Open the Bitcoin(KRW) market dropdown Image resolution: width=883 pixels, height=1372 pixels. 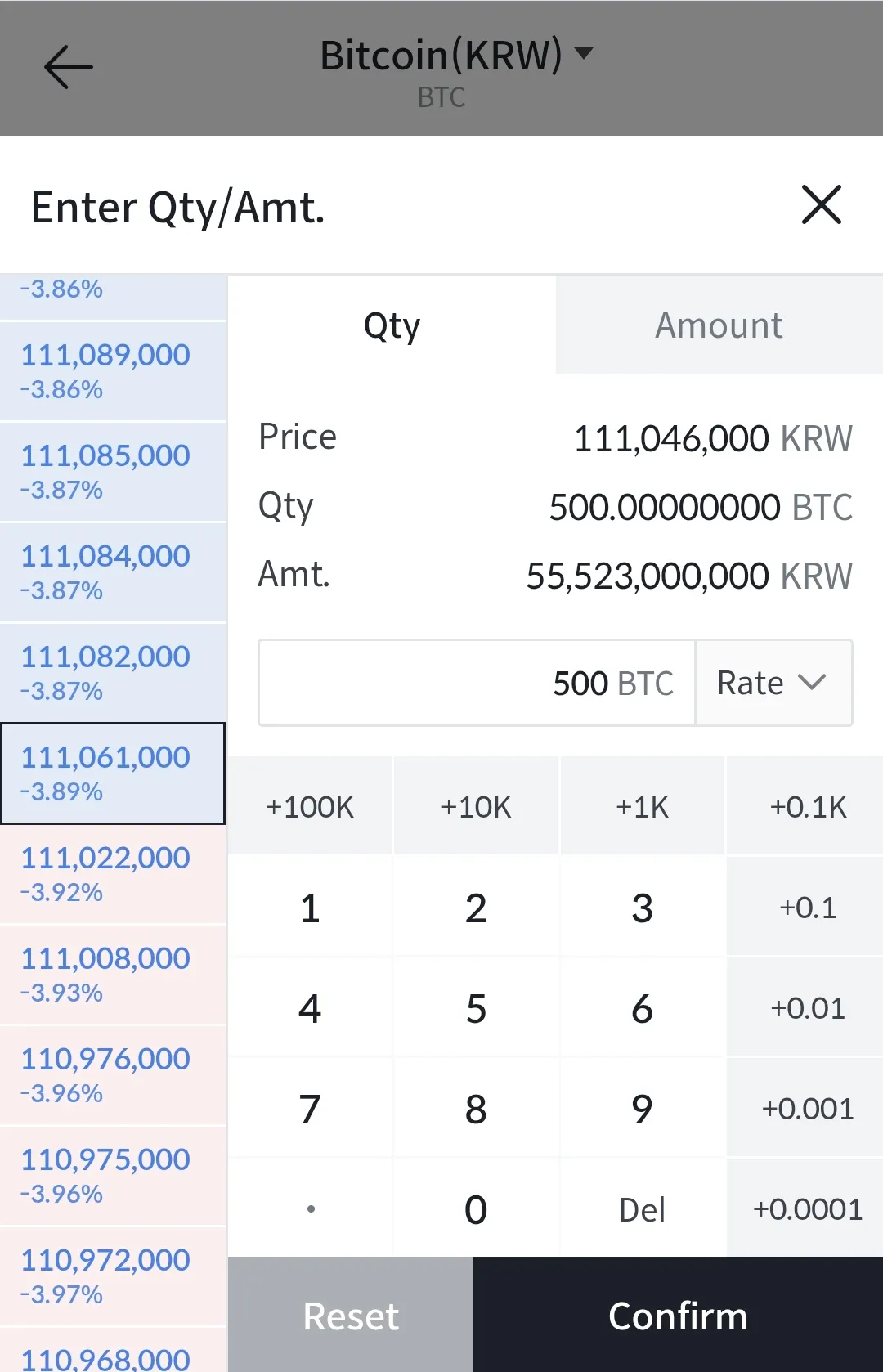coord(455,56)
